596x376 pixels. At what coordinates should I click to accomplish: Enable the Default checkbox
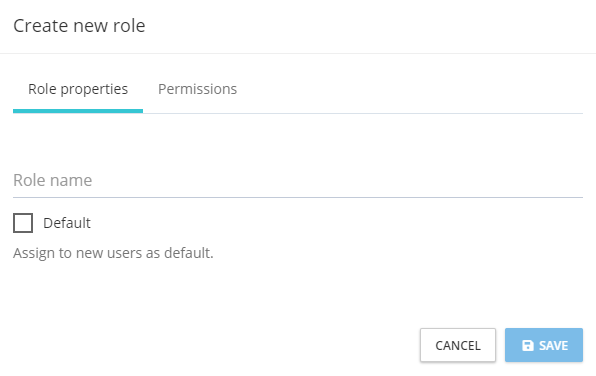[x=23, y=223]
